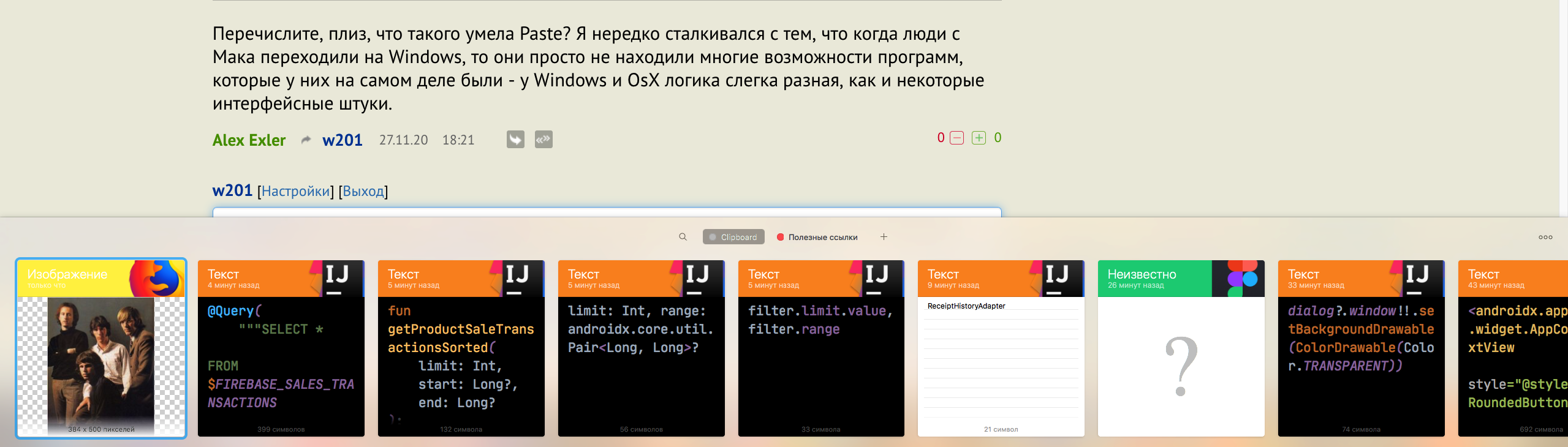Open the search magnifier in Paste bar
Image resolution: width=1568 pixels, height=447 pixels.
tap(683, 237)
